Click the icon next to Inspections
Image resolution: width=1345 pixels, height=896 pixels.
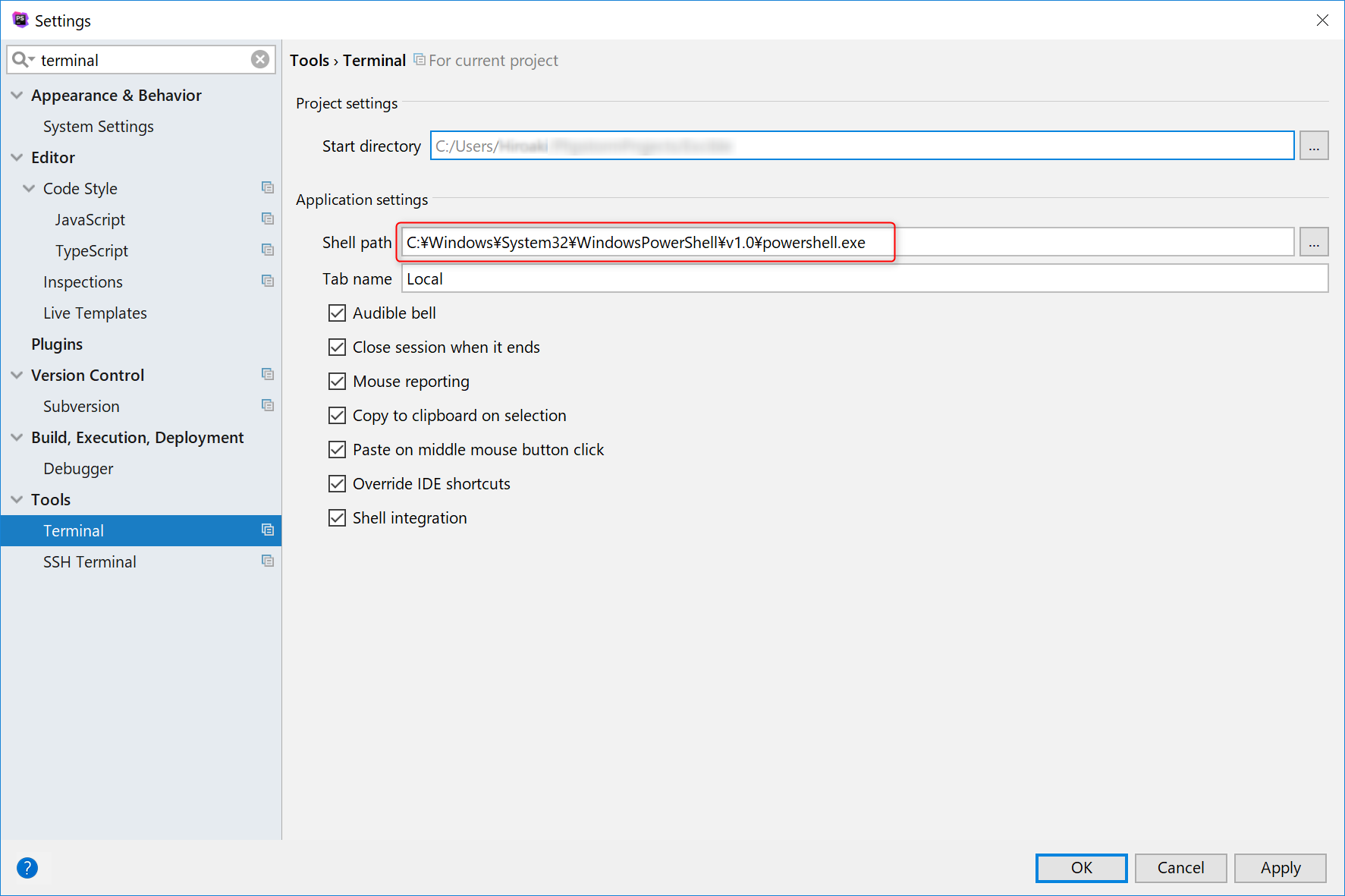(268, 280)
